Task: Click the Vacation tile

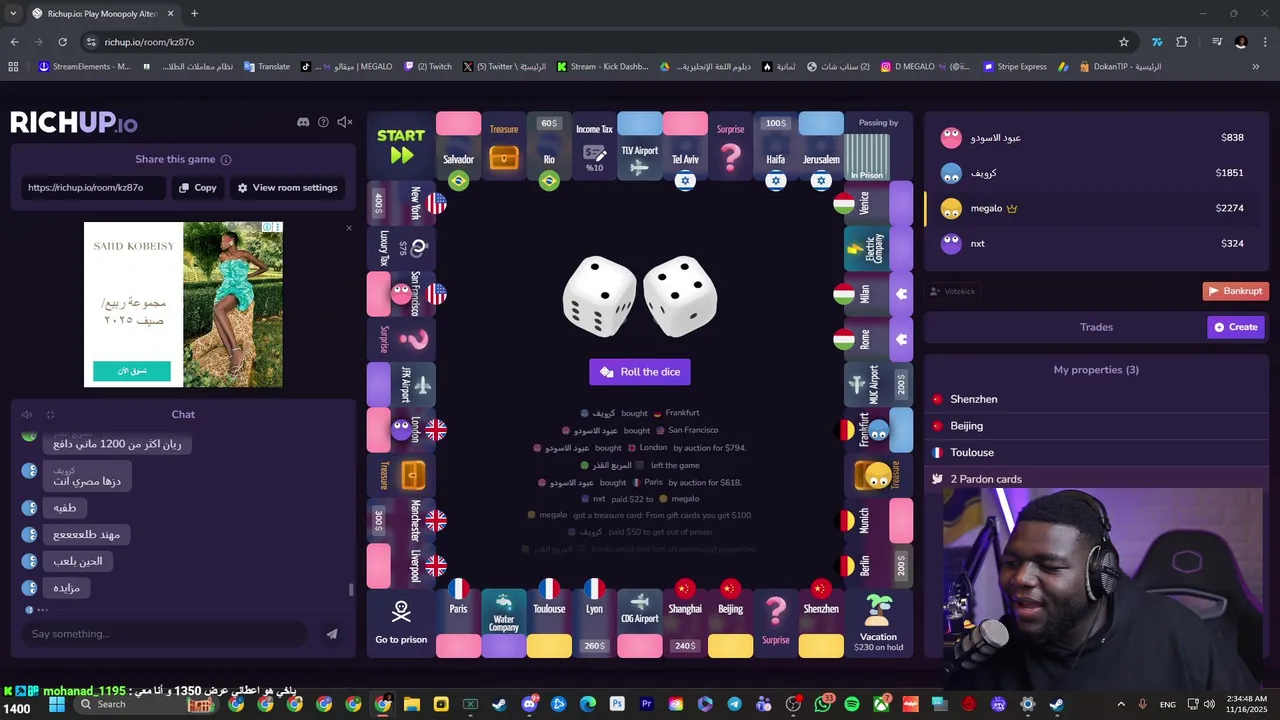Action: 879,624
